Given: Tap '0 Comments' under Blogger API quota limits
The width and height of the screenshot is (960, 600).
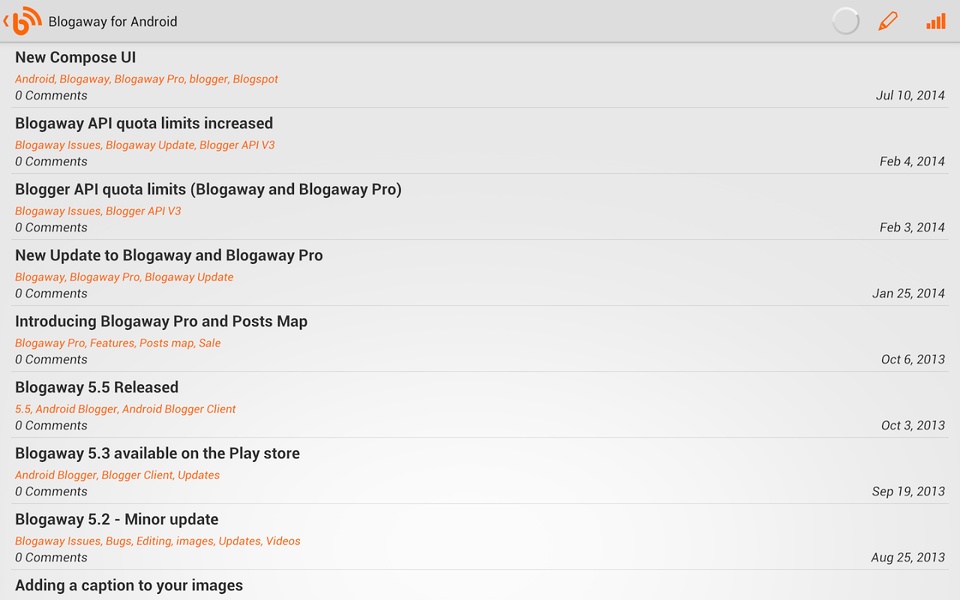Looking at the screenshot, I should click(x=51, y=228).
